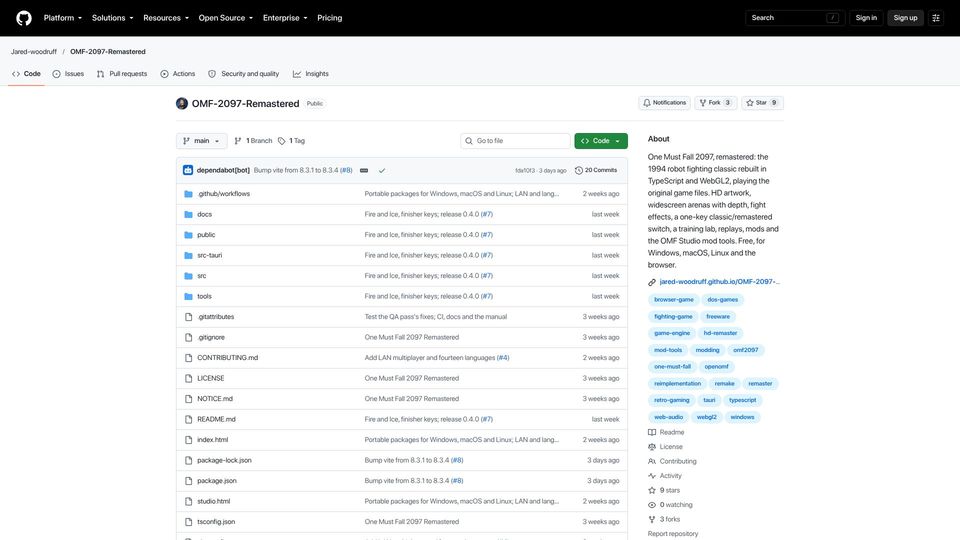Open the package-lock.json file
960x540 pixels.
(224, 460)
